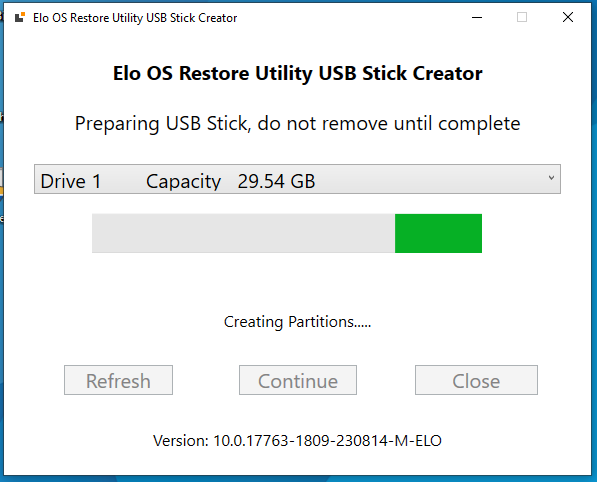Screen dimensions: 597x482
Task: Select the 29.54 GB capacity text in dropdown
Action: click(x=276, y=181)
